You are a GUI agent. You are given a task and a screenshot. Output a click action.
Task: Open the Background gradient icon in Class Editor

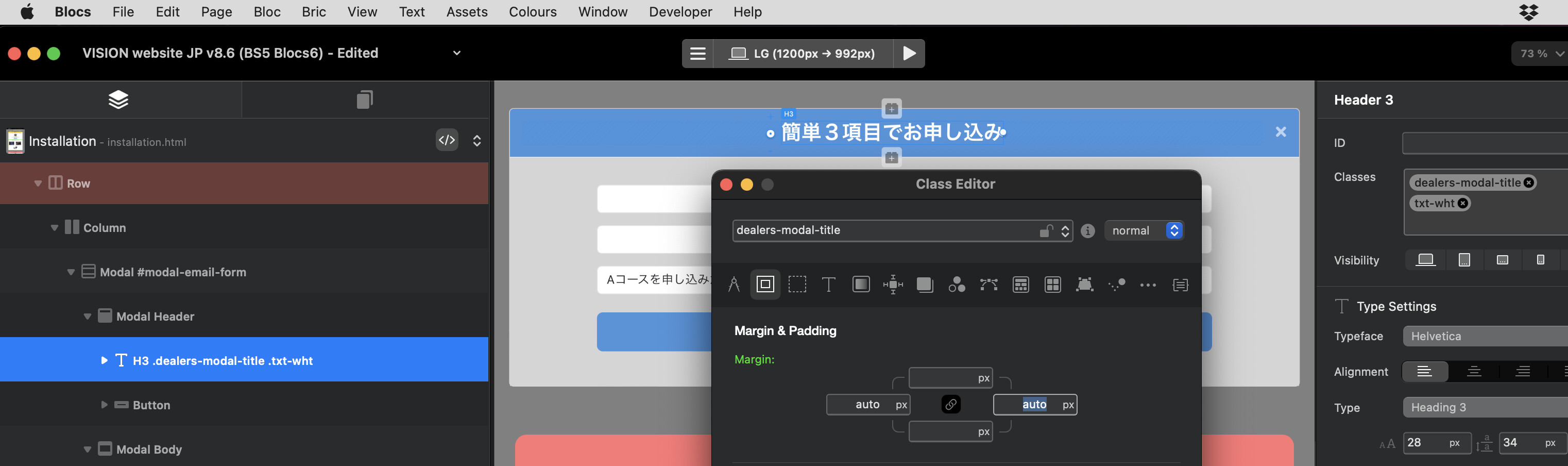(x=861, y=285)
